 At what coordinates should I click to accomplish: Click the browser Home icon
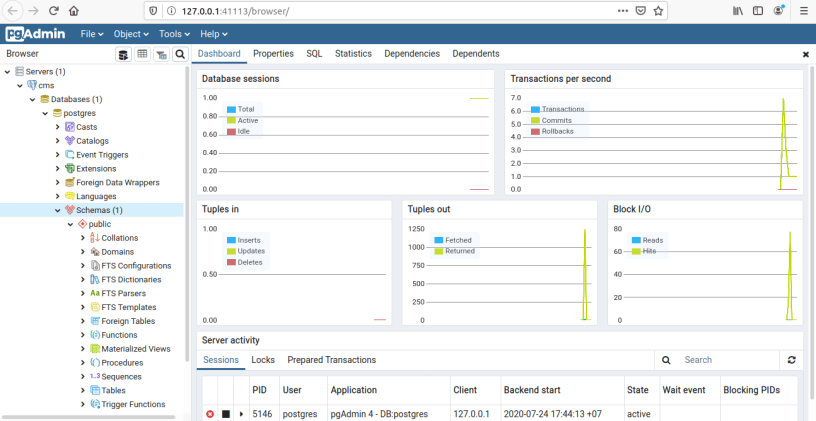[75, 11]
